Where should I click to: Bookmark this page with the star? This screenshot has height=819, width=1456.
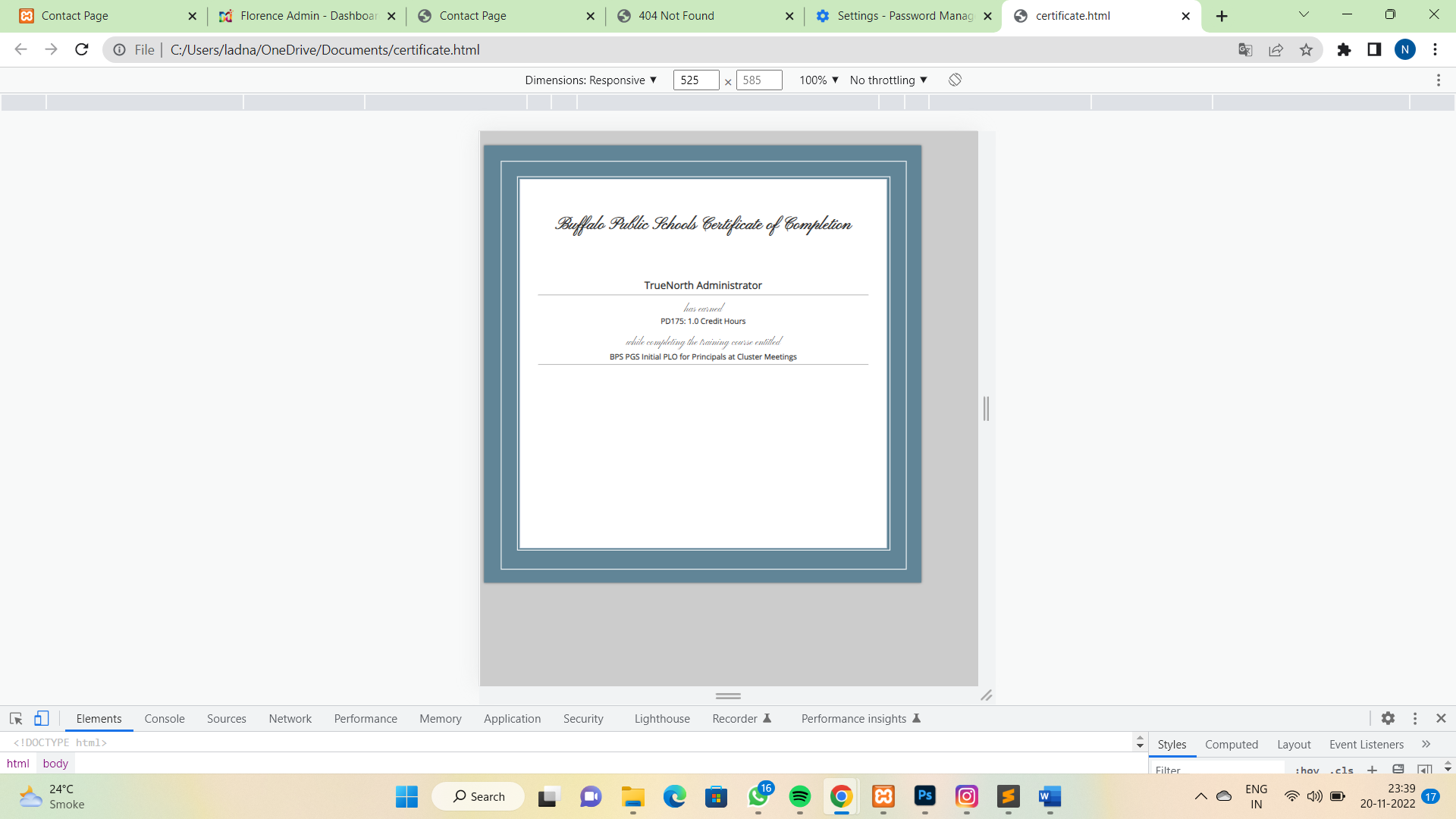point(1306,50)
